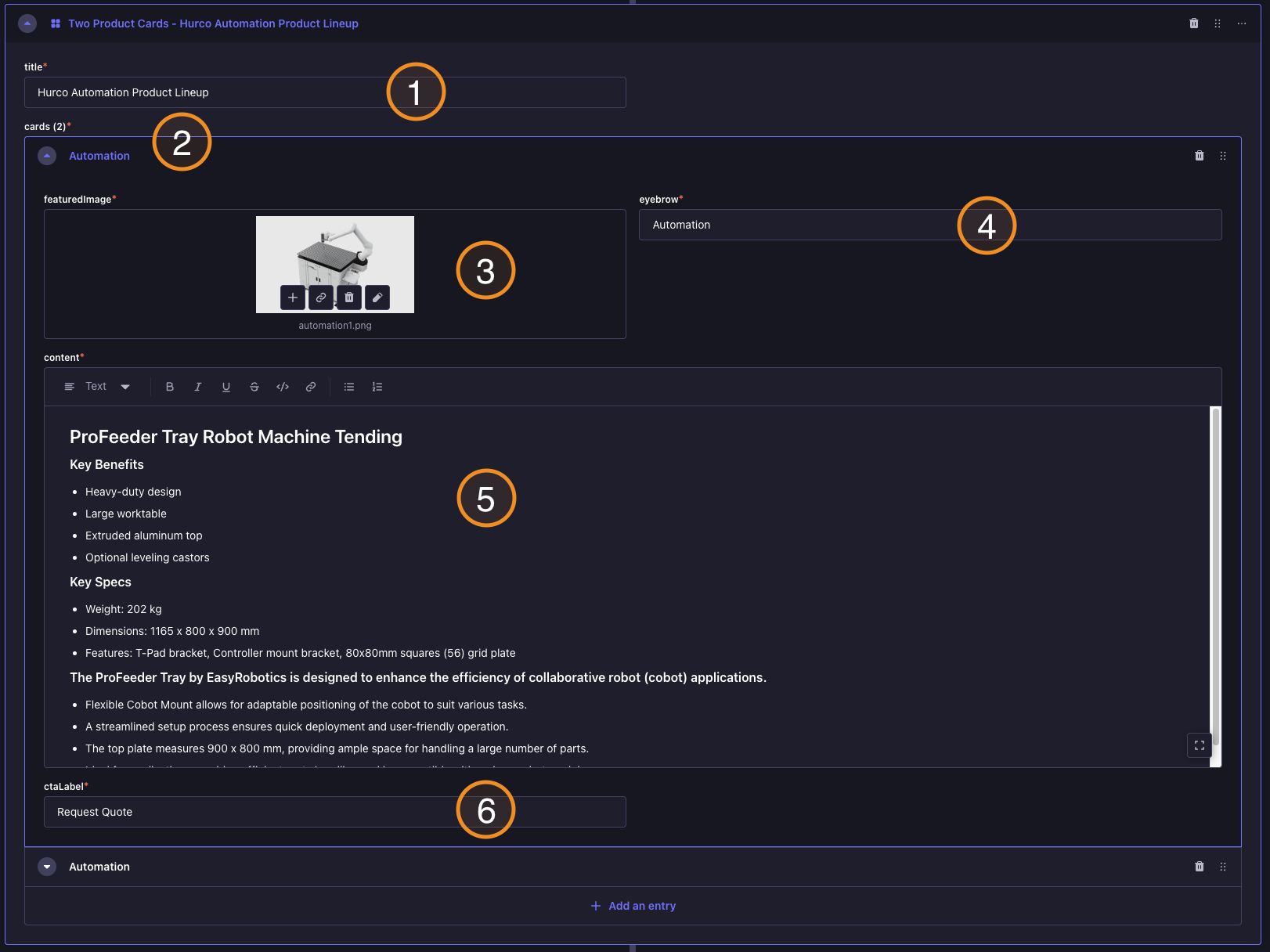Grab the Two Product Cards drag handle

click(1218, 23)
